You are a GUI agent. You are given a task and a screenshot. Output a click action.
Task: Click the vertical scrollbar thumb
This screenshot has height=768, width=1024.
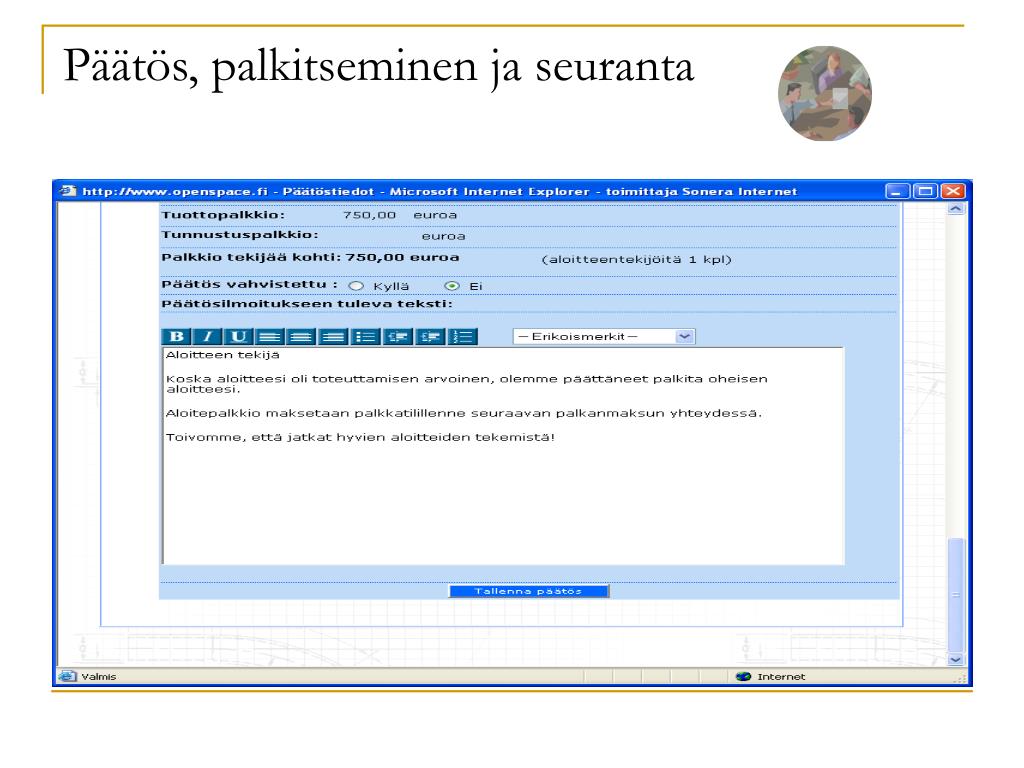(955, 594)
